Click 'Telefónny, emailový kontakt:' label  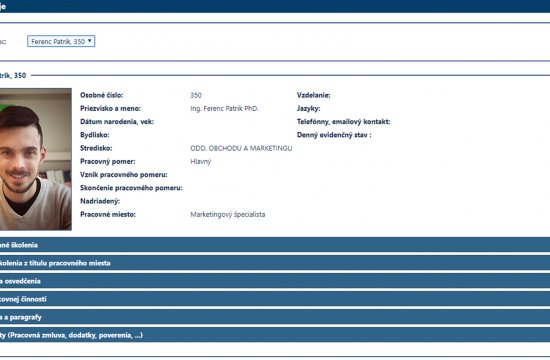click(x=343, y=122)
